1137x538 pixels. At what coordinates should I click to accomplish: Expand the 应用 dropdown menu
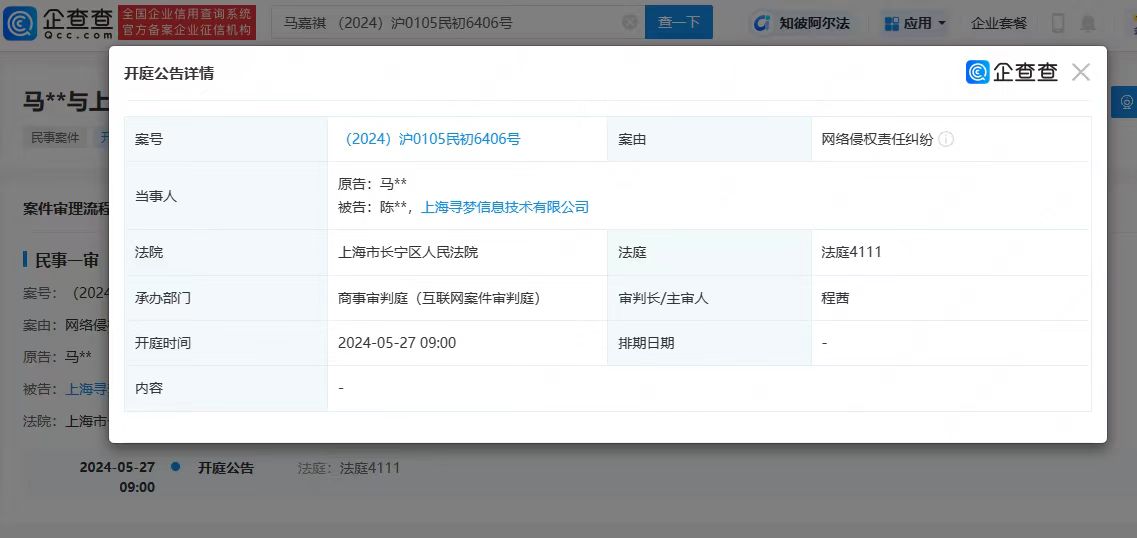915,23
